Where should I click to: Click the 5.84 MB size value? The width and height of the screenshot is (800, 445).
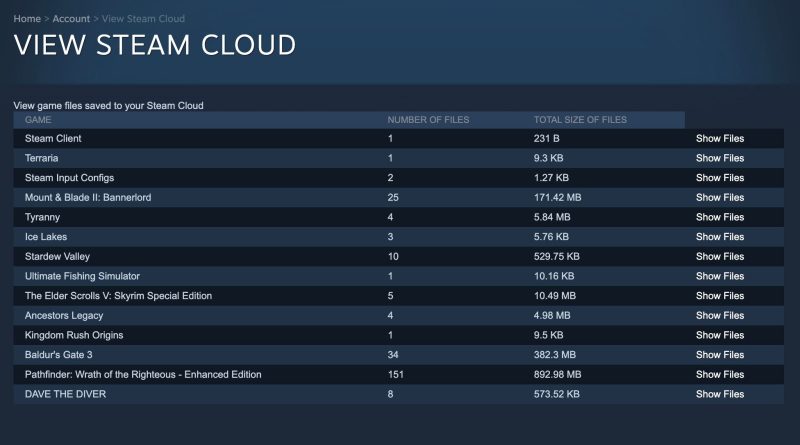click(x=552, y=217)
